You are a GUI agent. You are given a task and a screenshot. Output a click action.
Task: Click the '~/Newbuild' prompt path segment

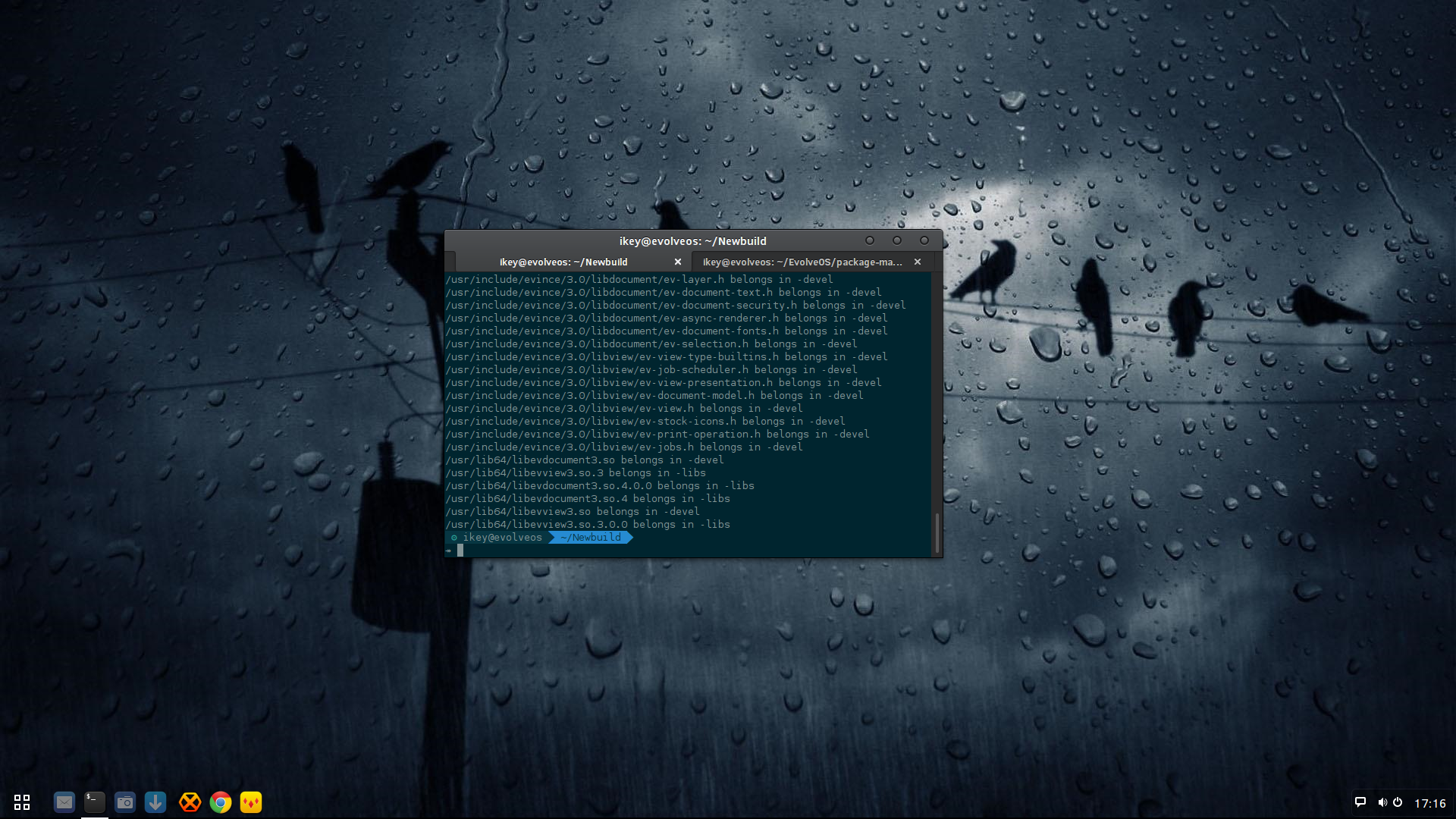[x=591, y=538]
